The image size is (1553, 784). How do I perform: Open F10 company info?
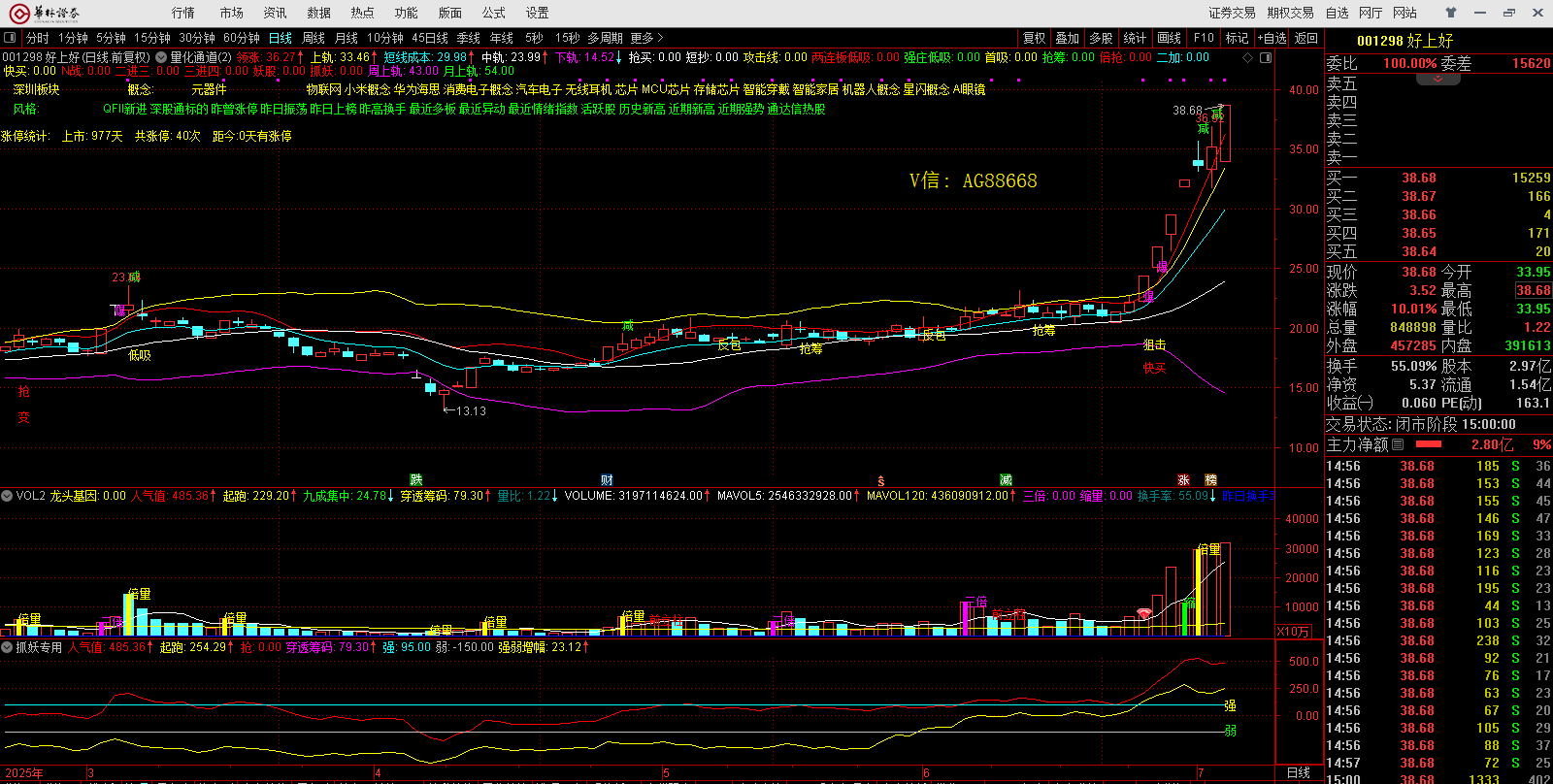coord(1204,38)
